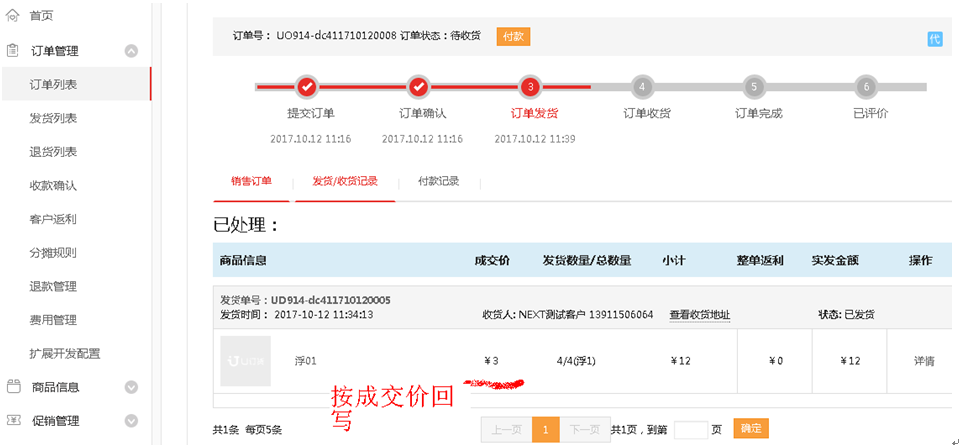Select 订单列表 in the sidebar
This screenshot has width=974, height=445.
(x=75, y=84)
